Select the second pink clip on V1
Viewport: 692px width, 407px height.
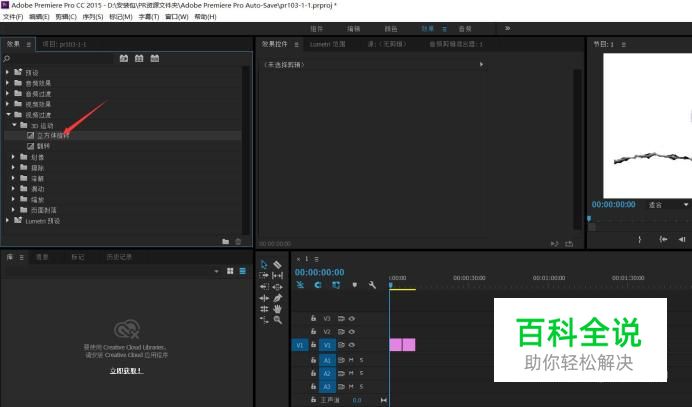coord(409,345)
